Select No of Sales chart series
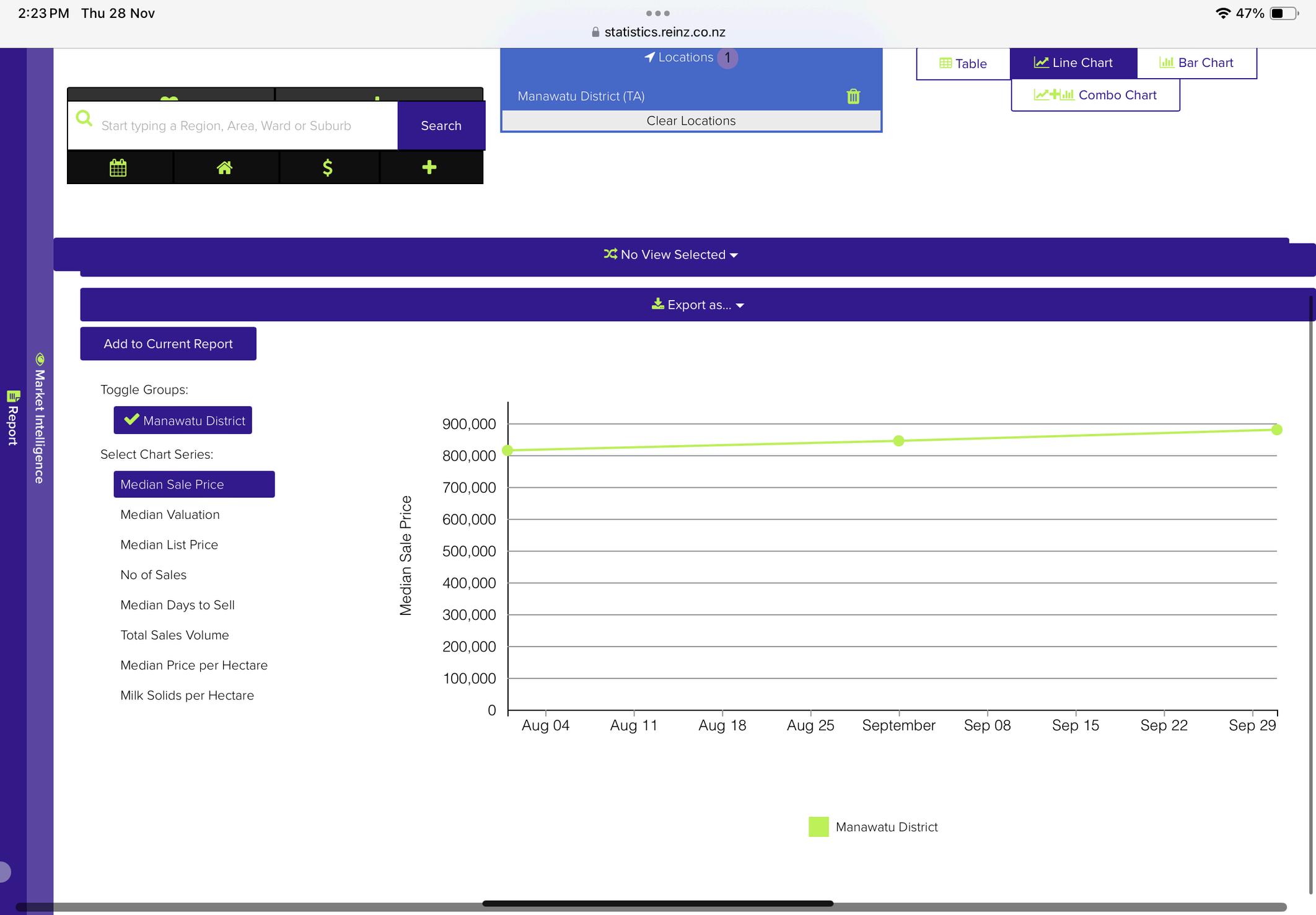Image resolution: width=1316 pixels, height=915 pixels. coord(153,575)
